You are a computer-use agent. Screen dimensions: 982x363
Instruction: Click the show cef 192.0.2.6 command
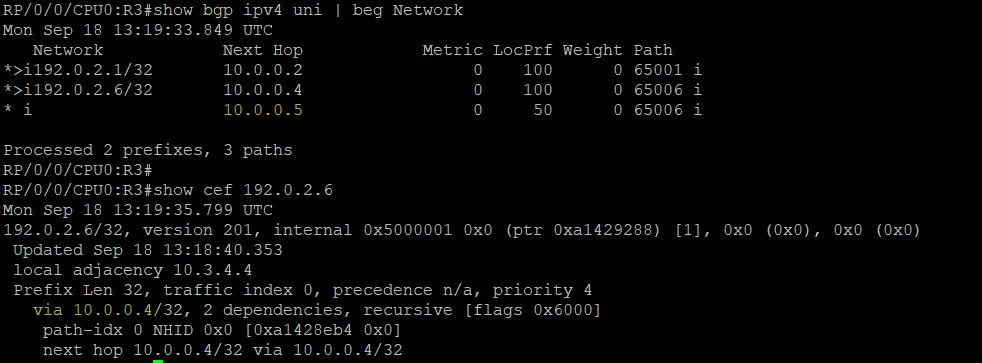pyautogui.click(x=243, y=190)
